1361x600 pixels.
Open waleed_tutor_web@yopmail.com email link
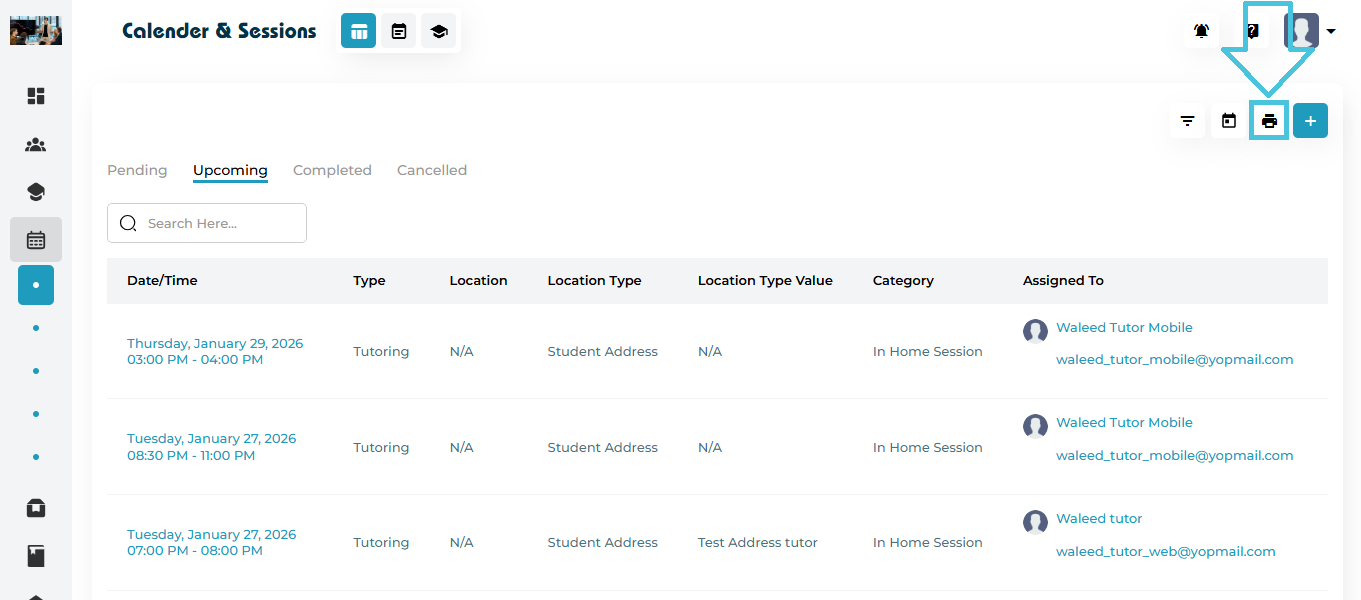pos(1165,551)
